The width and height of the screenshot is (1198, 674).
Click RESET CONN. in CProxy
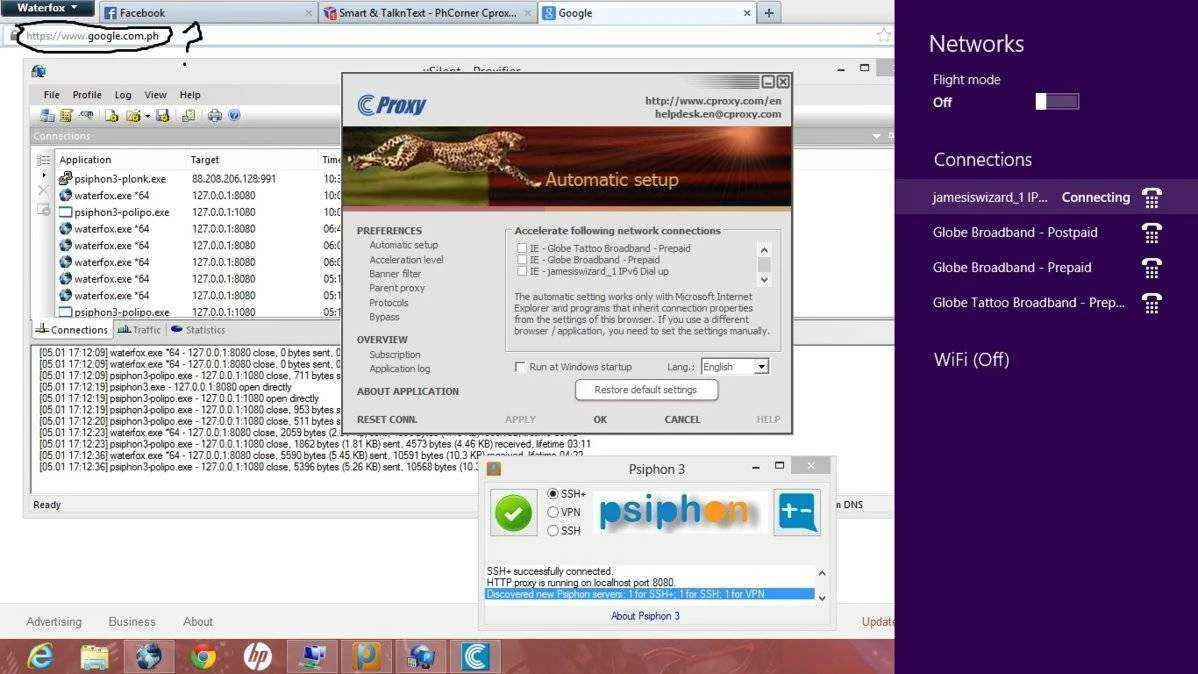[x=387, y=420]
